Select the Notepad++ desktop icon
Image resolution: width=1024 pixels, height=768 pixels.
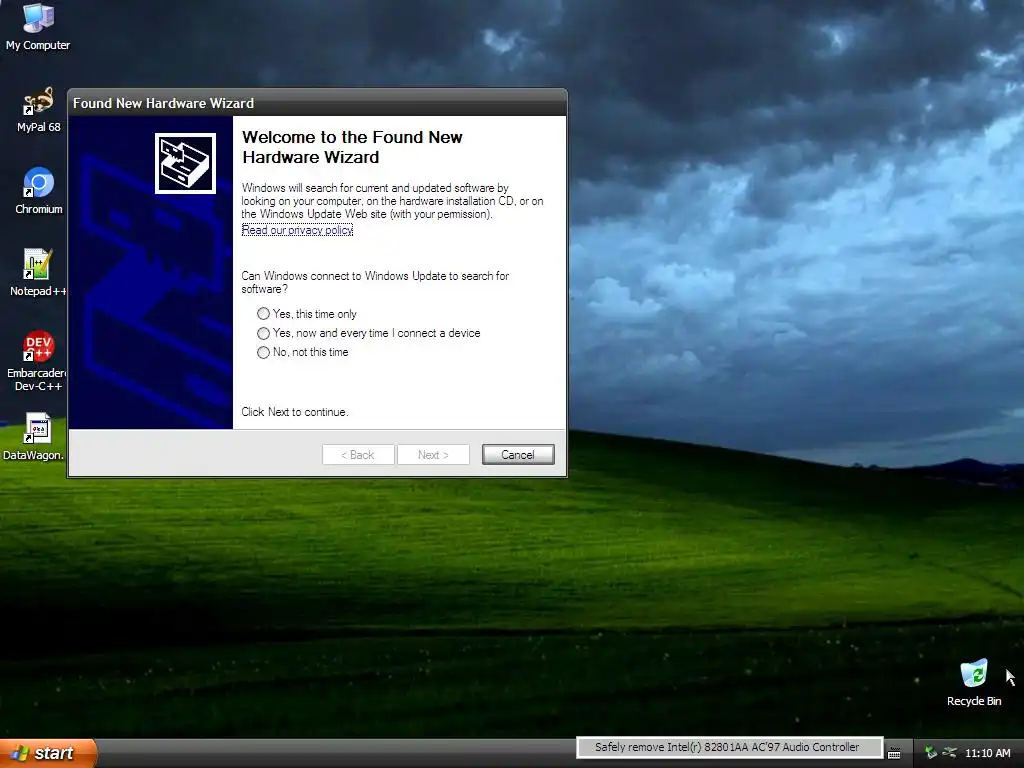[x=38, y=273]
